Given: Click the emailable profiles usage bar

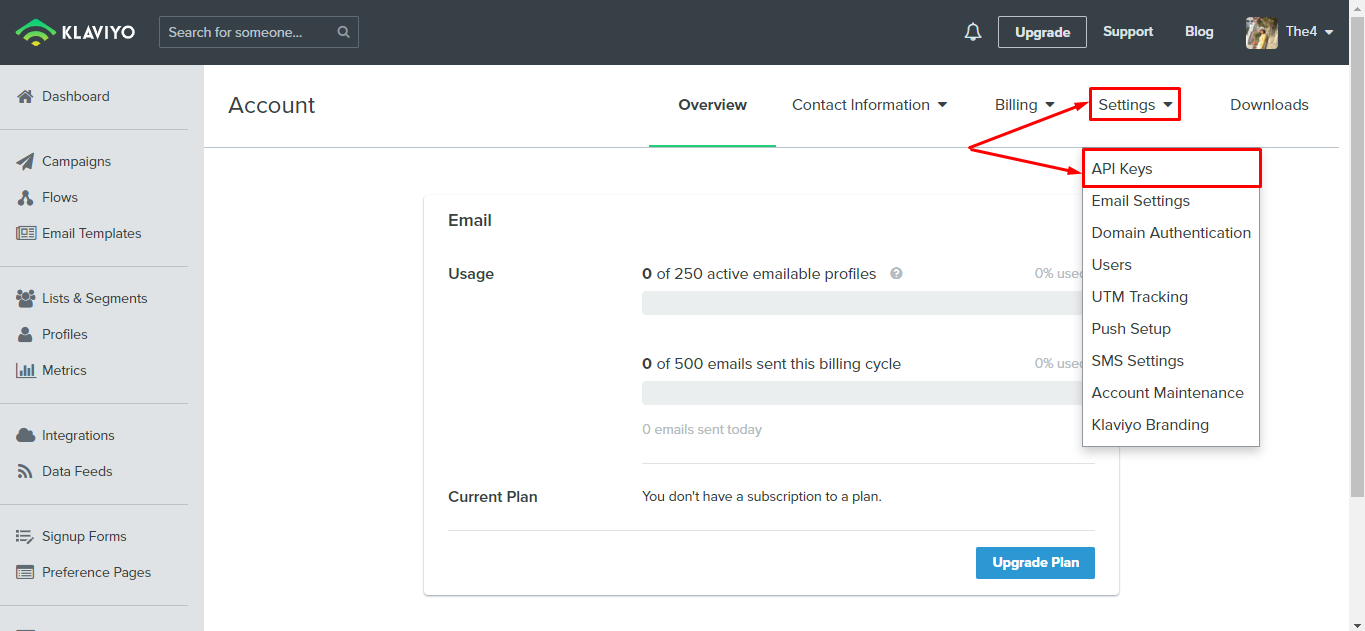Looking at the screenshot, I should (862, 303).
